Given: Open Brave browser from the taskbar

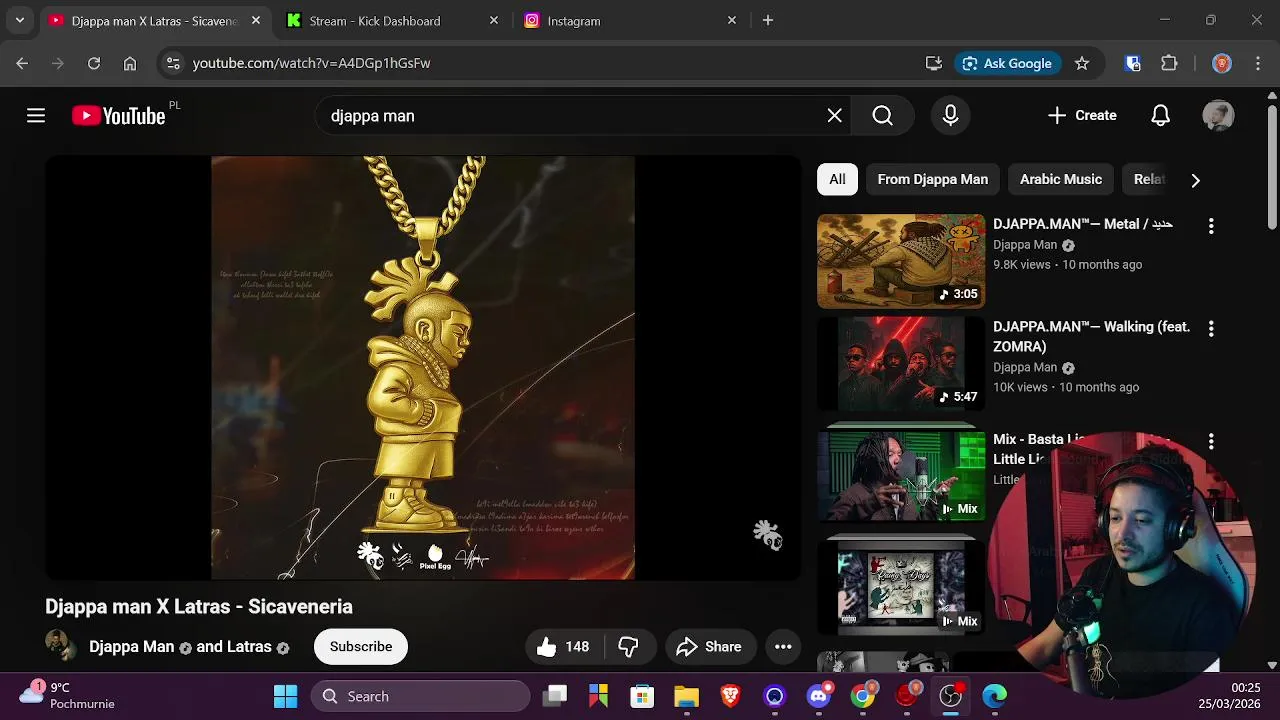Looking at the screenshot, I should click(731, 696).
